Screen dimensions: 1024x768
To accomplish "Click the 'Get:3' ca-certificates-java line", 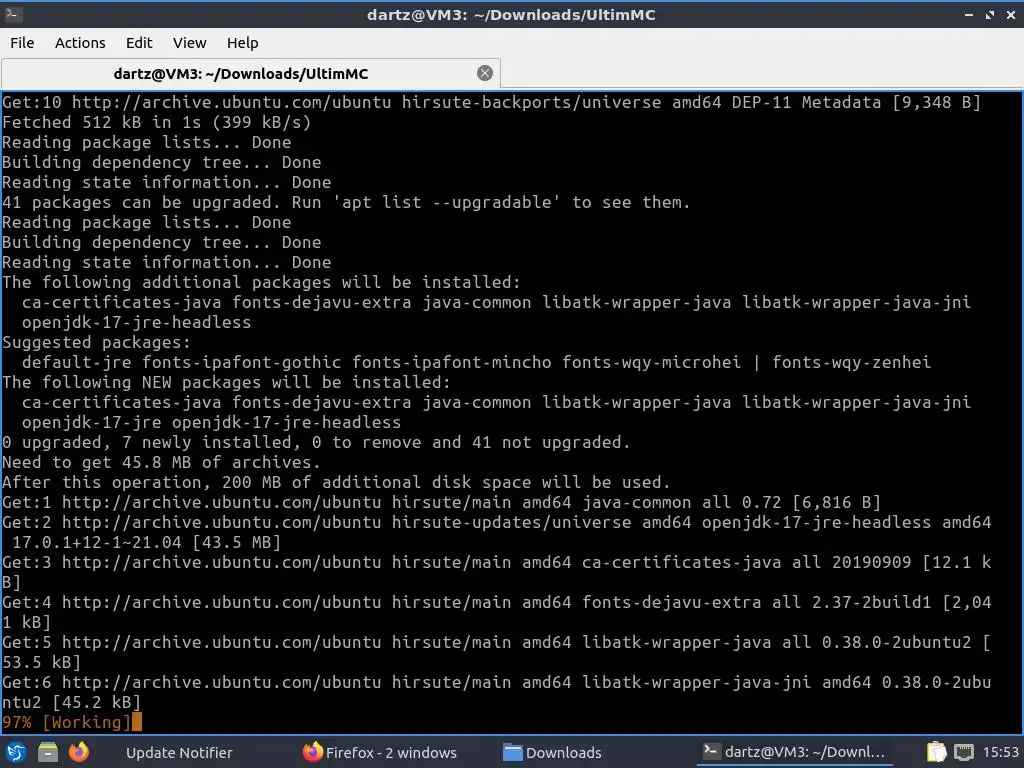I will tap(496, 562).
